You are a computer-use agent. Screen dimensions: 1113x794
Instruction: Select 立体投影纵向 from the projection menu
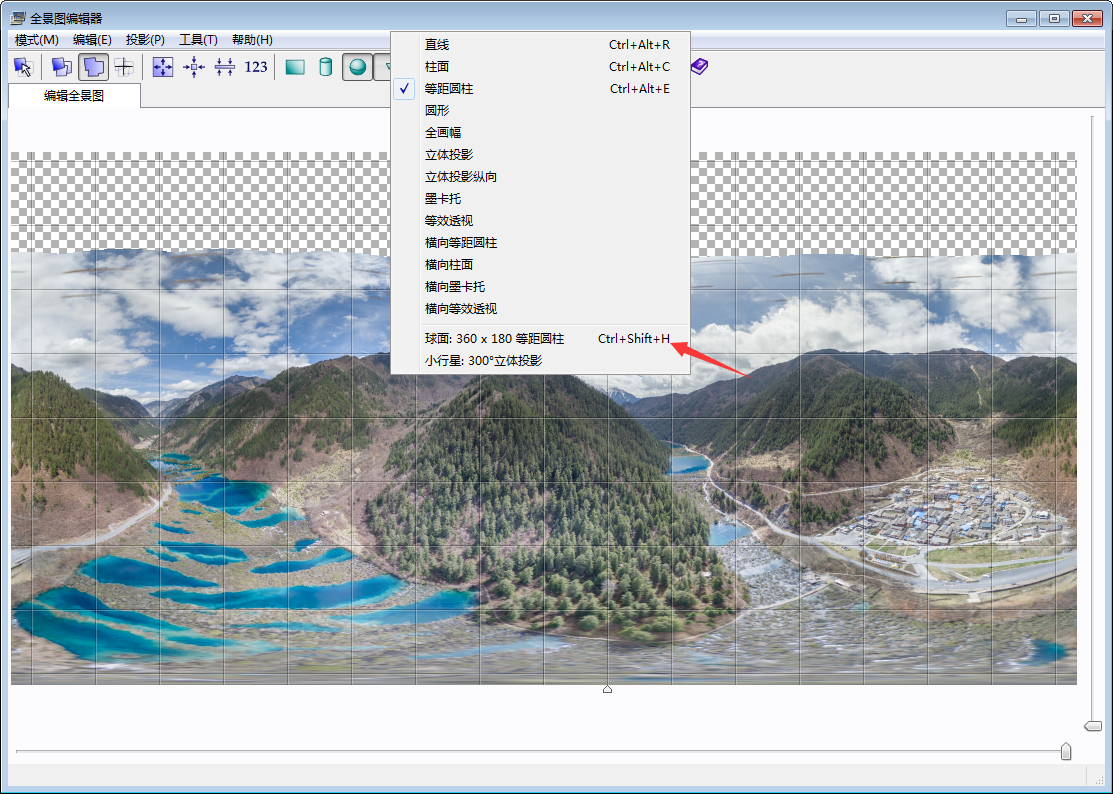pyautogui.click(x=540, y=177)
